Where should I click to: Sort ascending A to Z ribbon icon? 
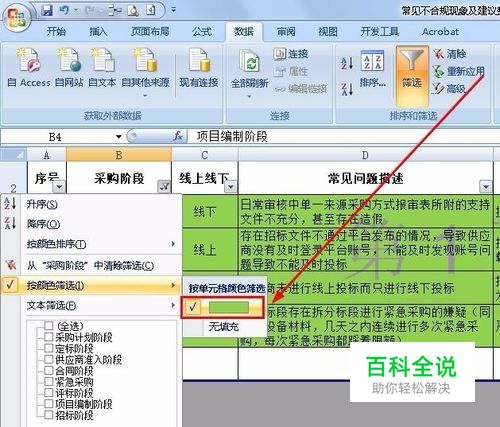coord(347,63)
